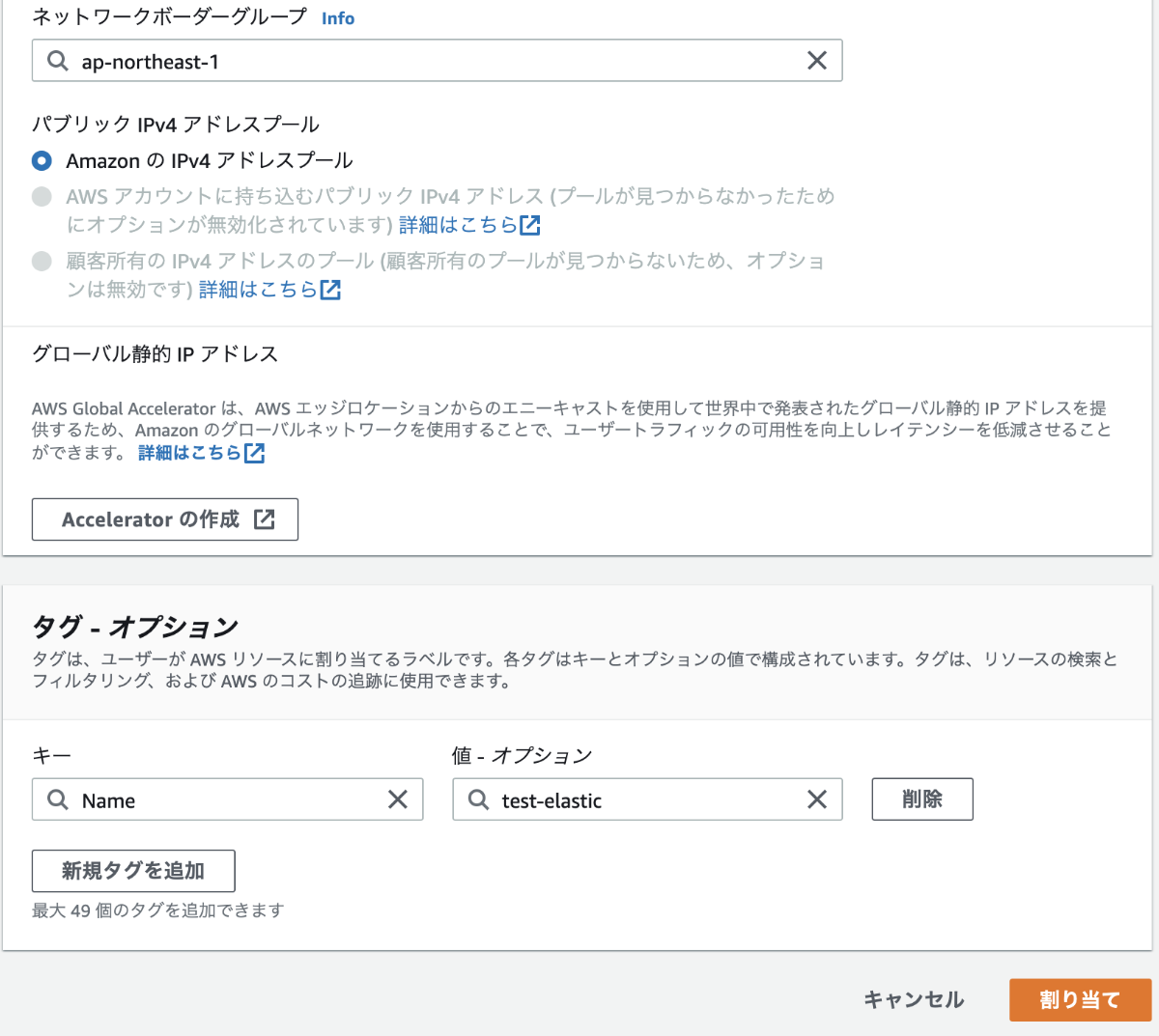Open Info link next to ネットワークボーダーグループ

tap(338, 18)
